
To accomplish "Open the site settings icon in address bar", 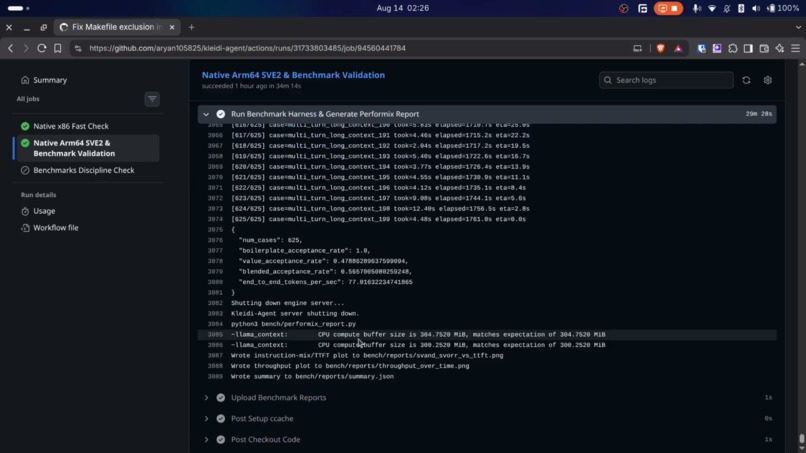I will 78,48.
